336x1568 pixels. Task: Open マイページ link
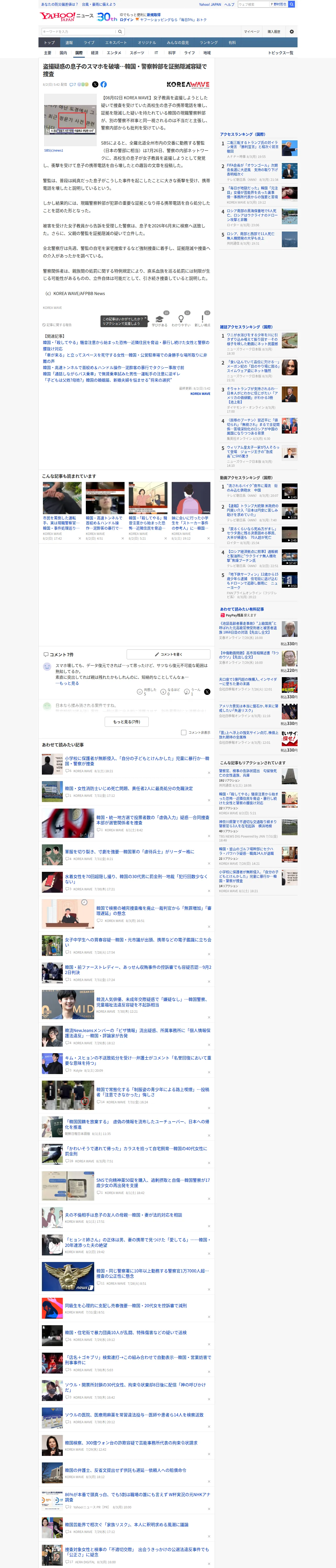click(251, 32)
